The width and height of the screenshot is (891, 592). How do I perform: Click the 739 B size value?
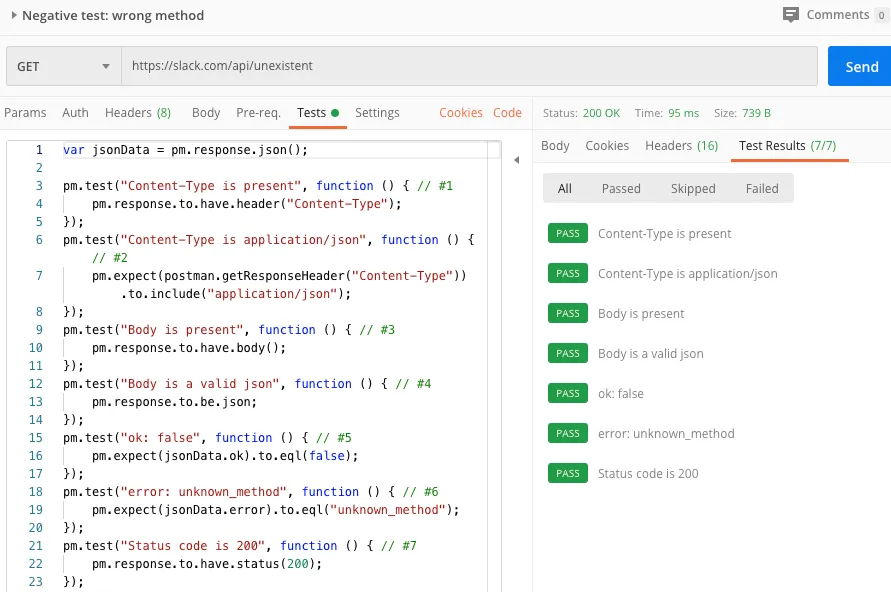pyautogui.click(x=756, y=113)
